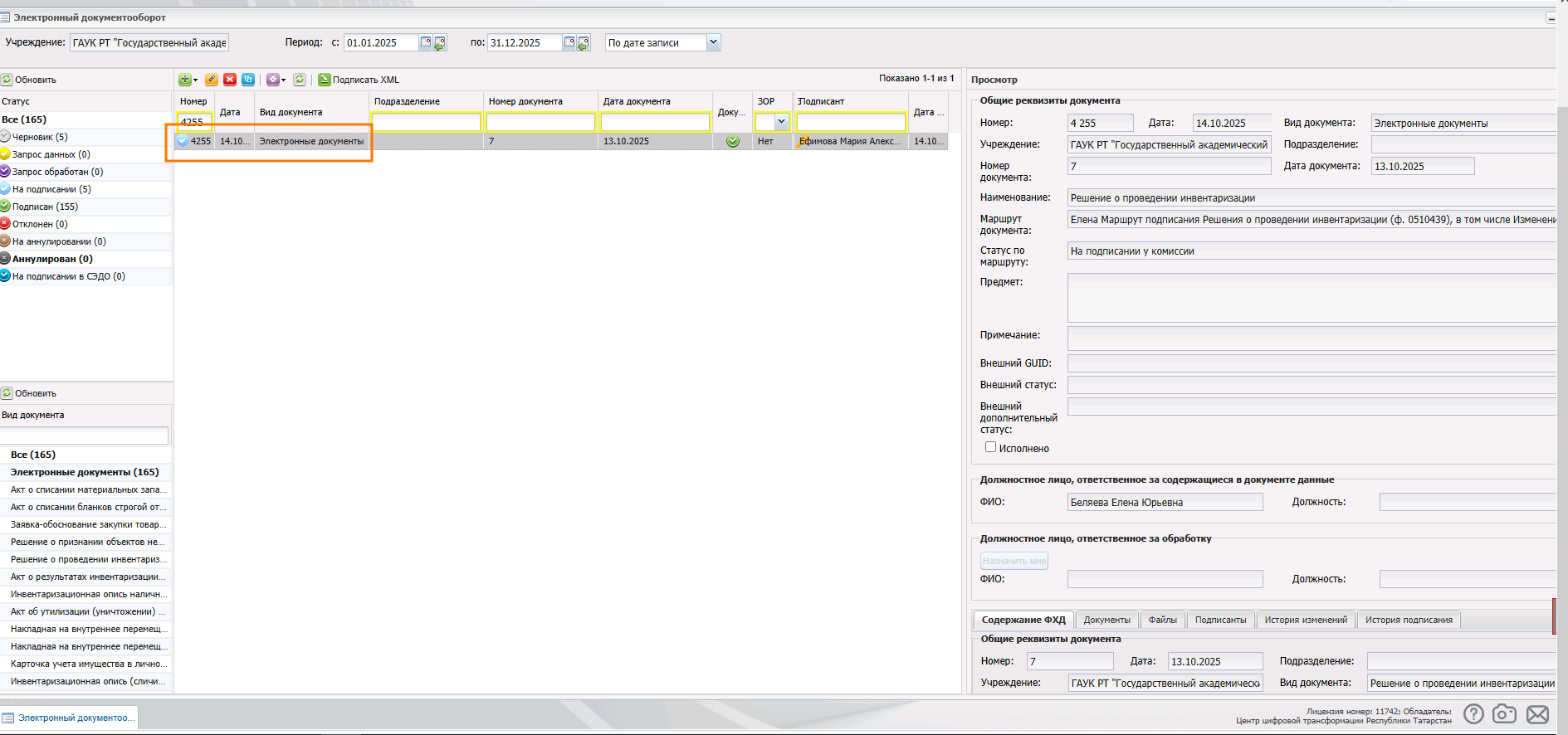Screen dimensions: 1568x735
Task: Click the Номер документа filter field
Action: click(540, 122)
